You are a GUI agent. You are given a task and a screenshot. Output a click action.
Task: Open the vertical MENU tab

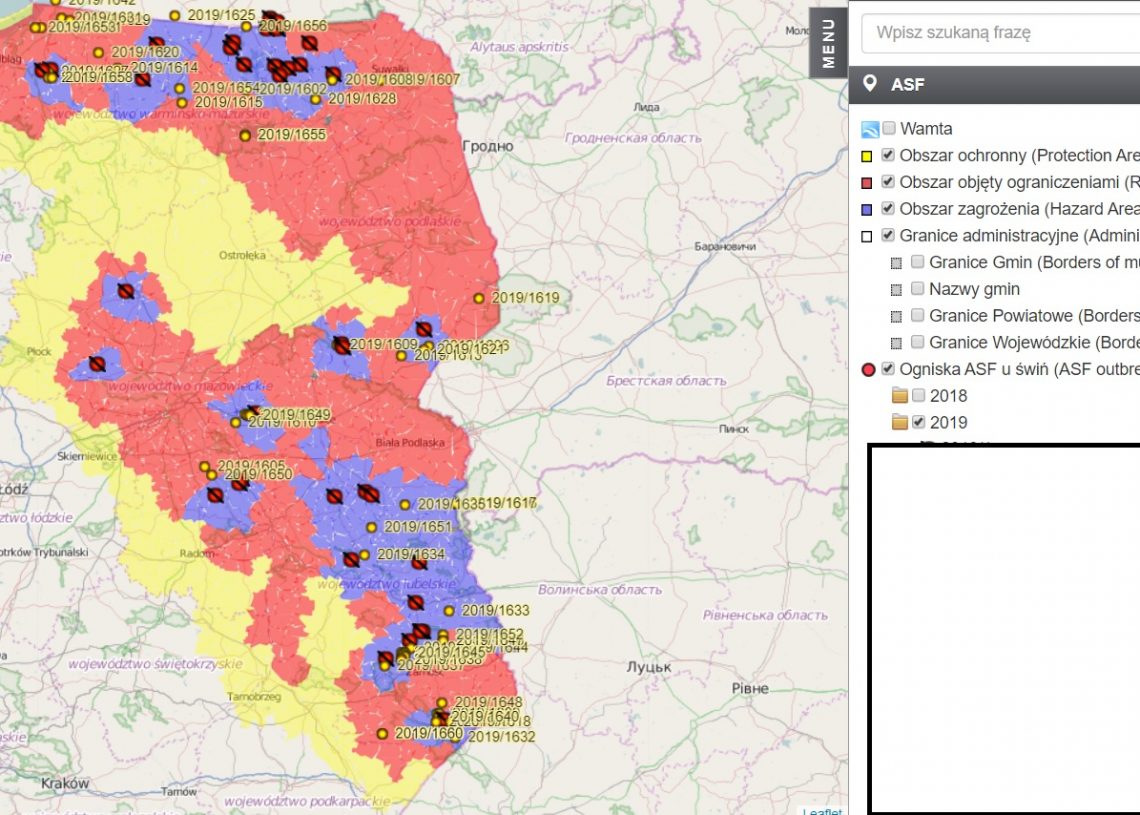[x=828, y=45]
